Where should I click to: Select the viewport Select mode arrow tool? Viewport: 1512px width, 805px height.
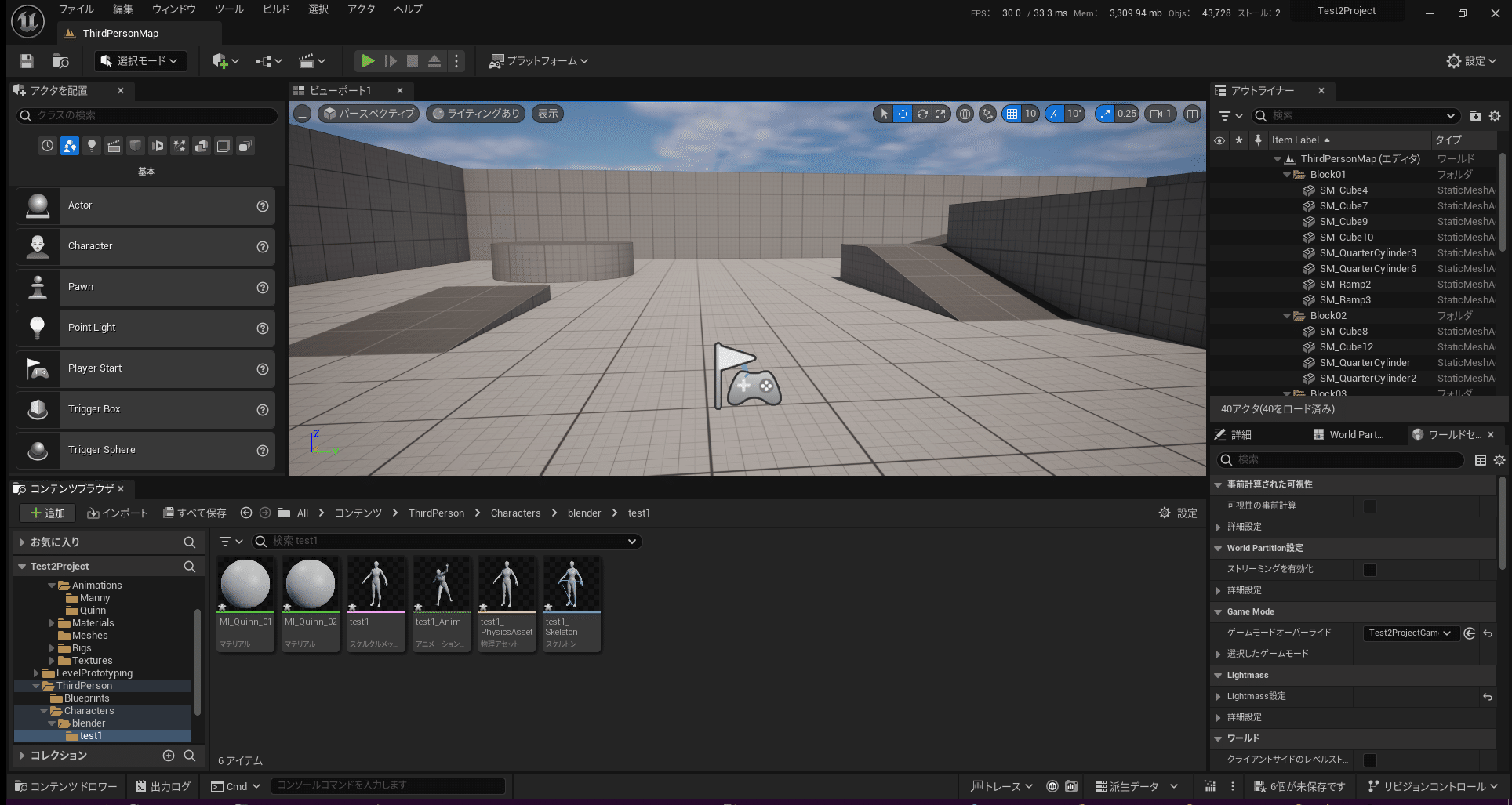tap(884, 114)
